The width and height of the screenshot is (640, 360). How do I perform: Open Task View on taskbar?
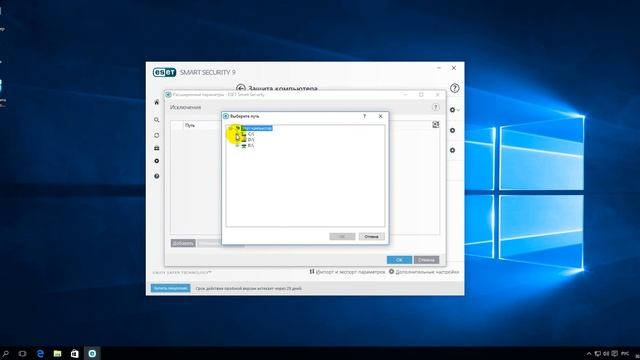click(22, 353)
